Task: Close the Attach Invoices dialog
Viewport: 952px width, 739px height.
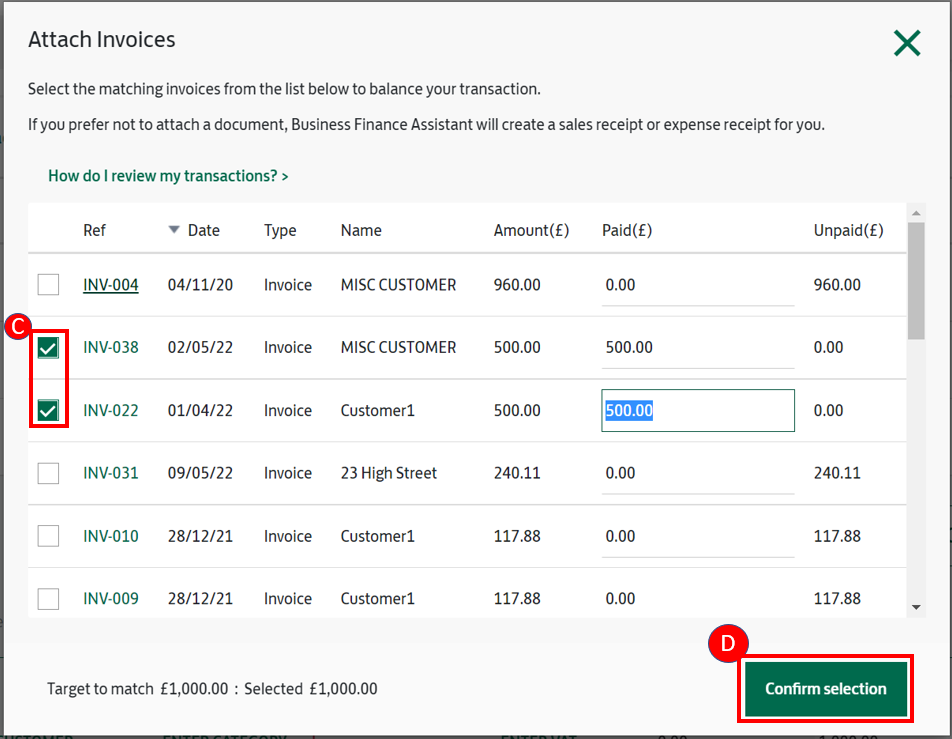Action: pyautogui.click(x=906, y=43)
